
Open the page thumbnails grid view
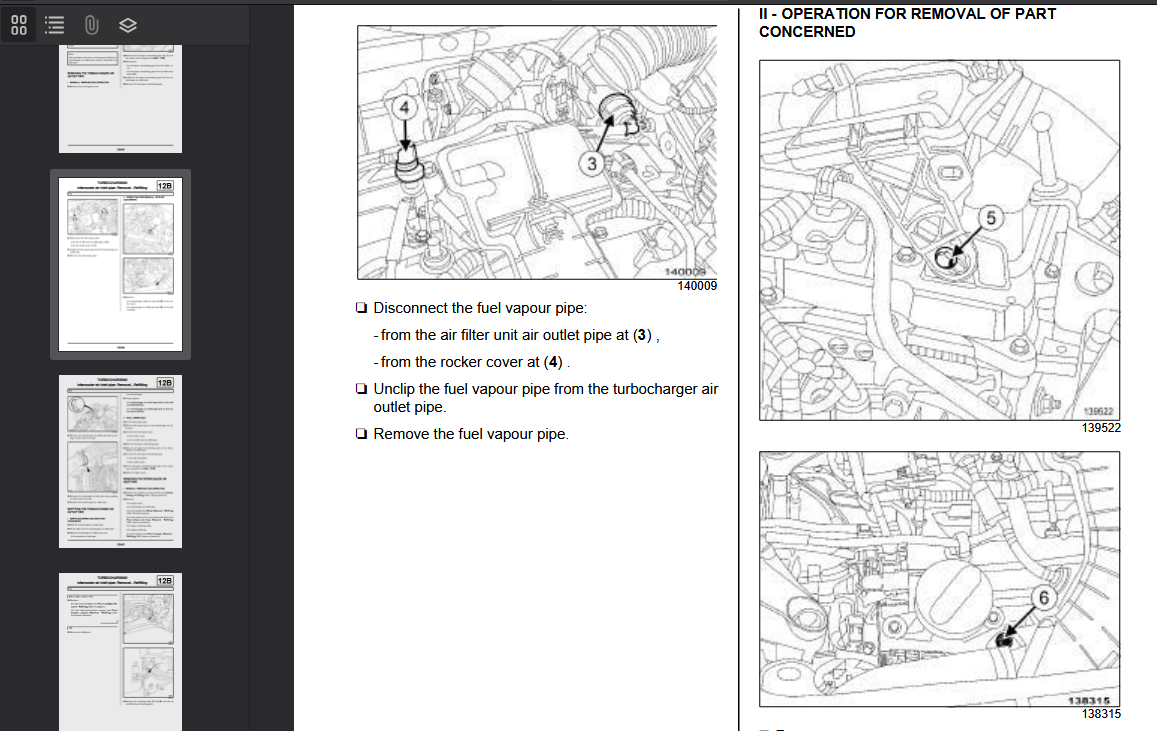point(19,25)
